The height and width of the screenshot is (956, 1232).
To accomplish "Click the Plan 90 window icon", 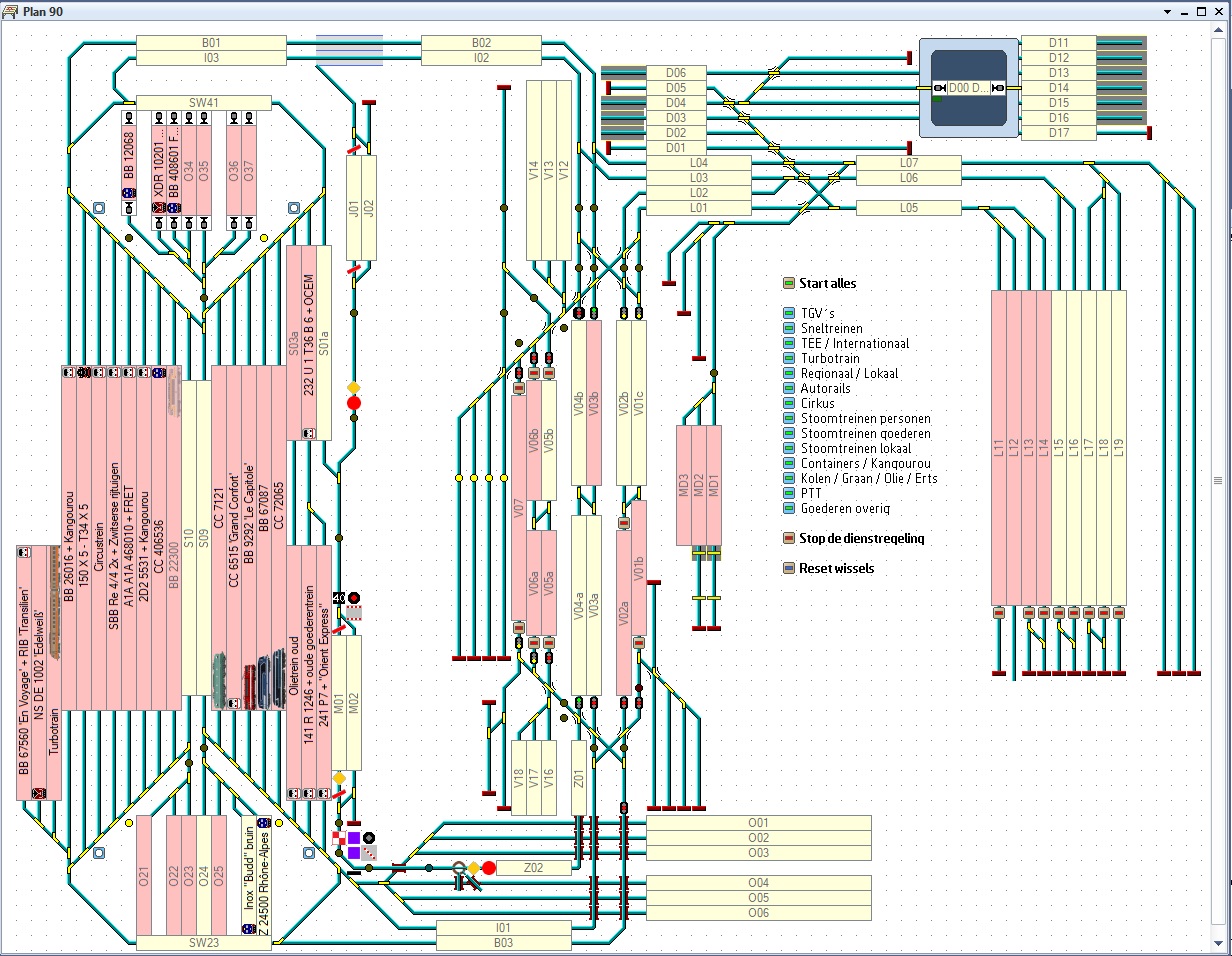I will (11, 11).
